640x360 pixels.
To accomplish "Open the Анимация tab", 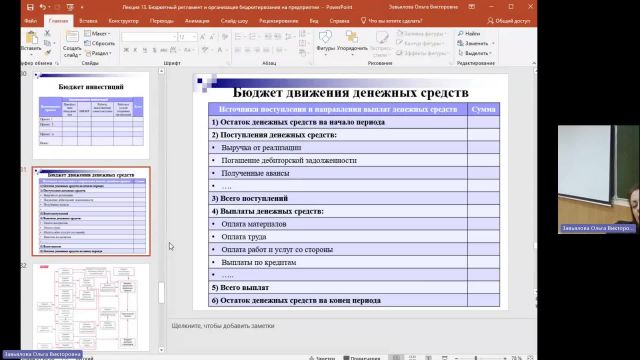I will (197, 21).
